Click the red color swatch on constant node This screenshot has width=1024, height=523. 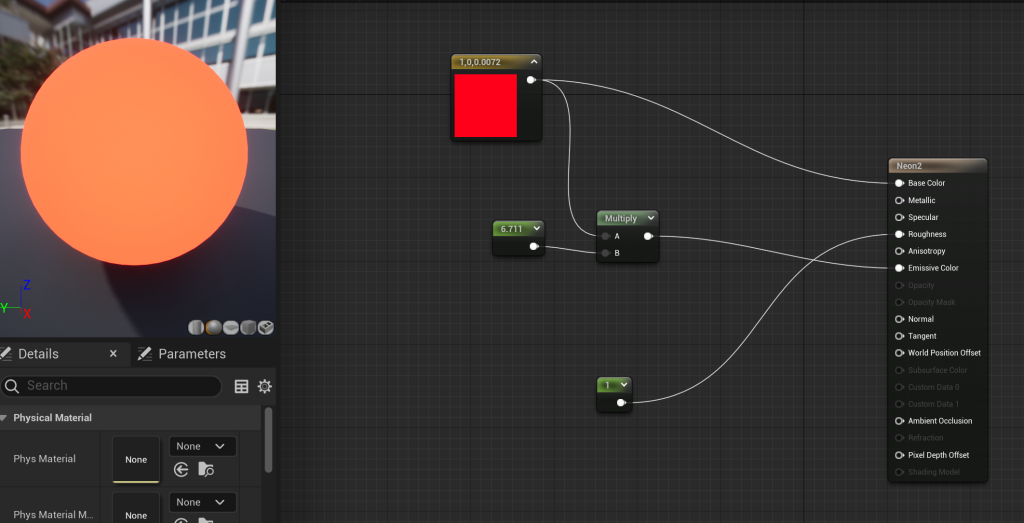pos(486,105)
